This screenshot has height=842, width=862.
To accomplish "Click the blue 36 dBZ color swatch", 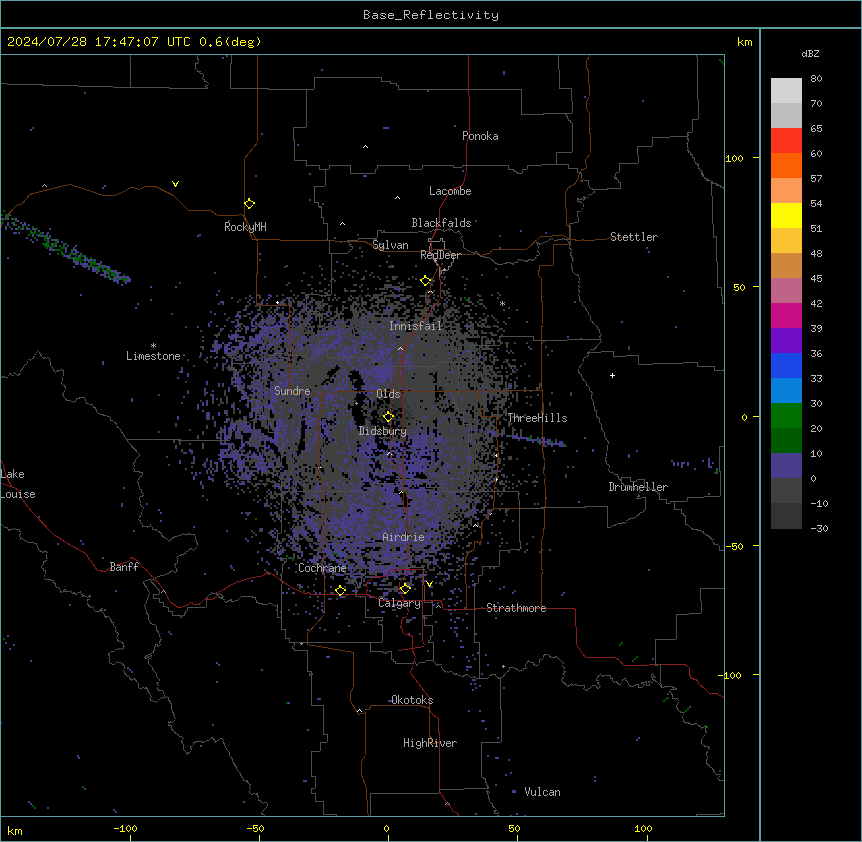I will tap(786, 365).
